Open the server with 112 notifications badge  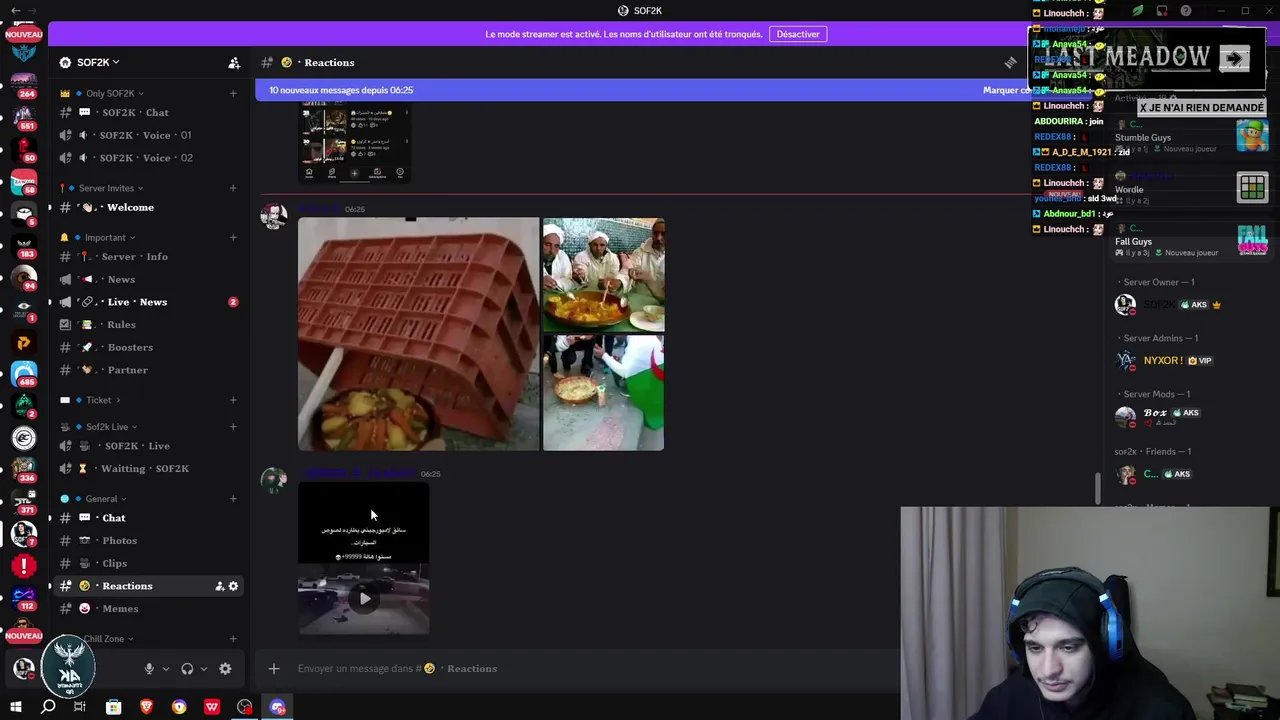tap(24, 598)
